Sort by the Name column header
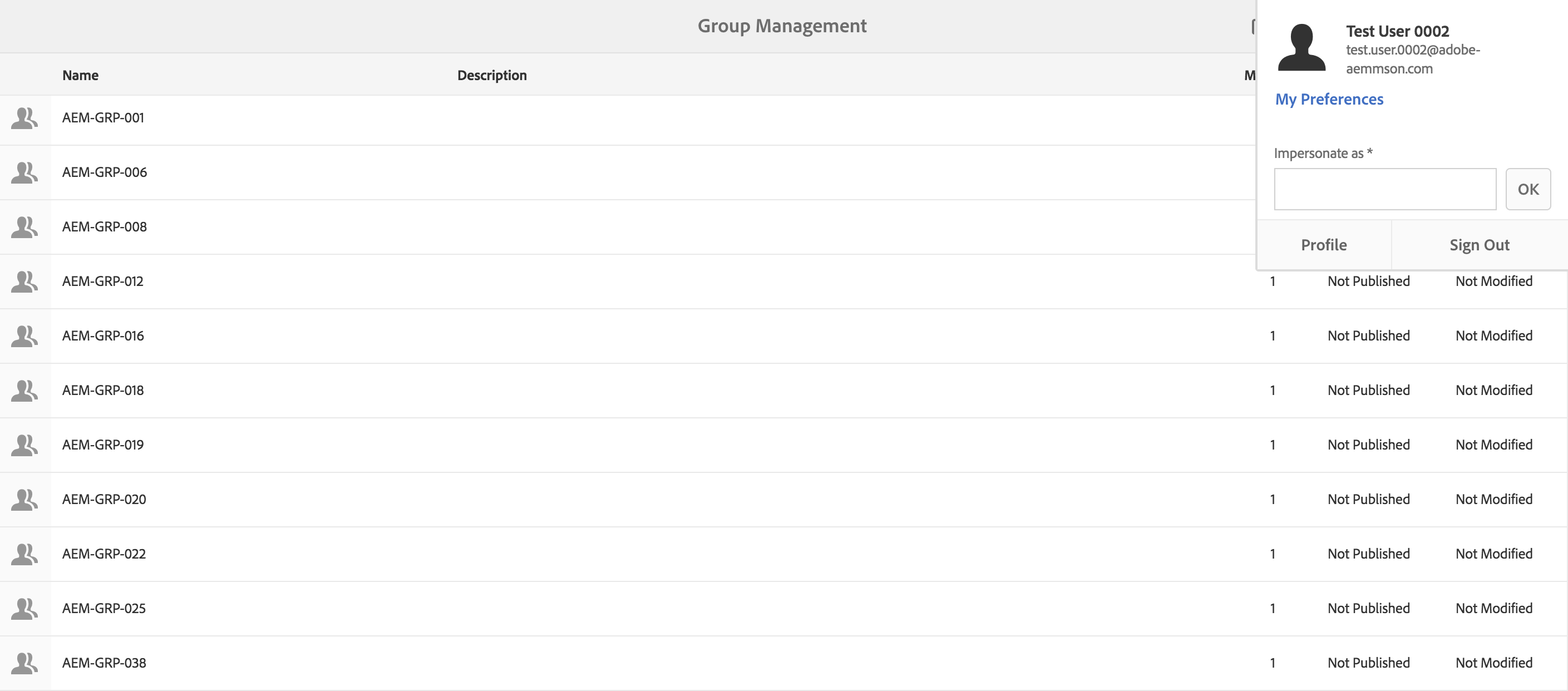The height and width of the screenshot is (691, 1568). [80, 76]
